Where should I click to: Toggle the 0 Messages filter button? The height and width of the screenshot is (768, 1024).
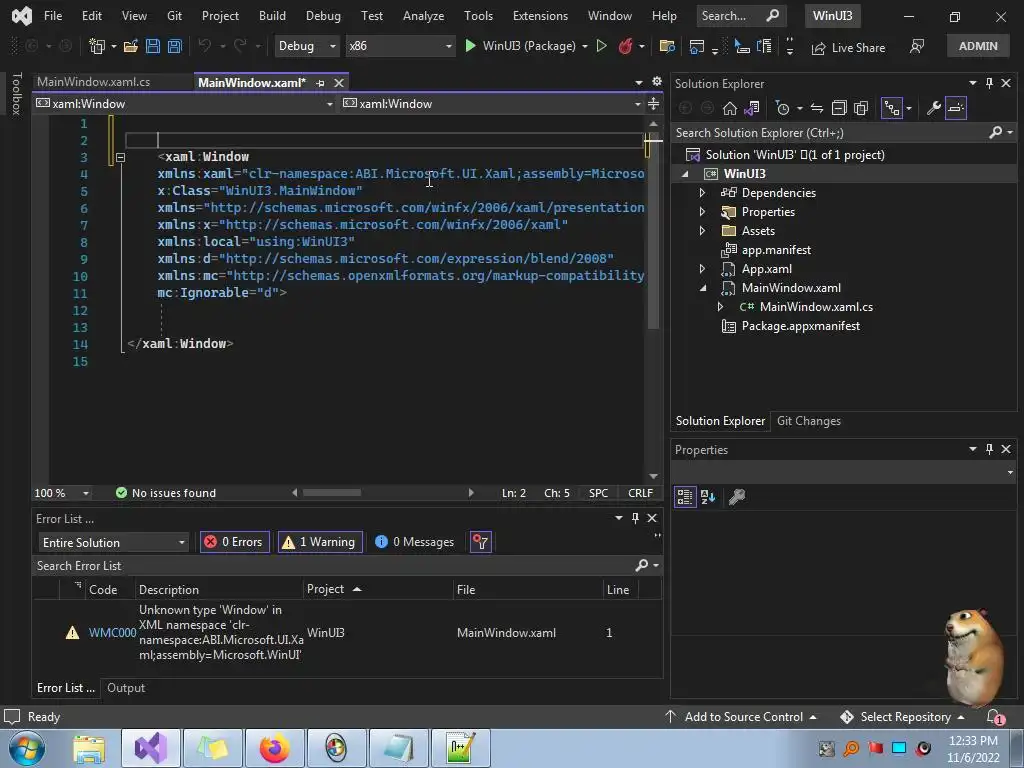[x=415, y=542]
